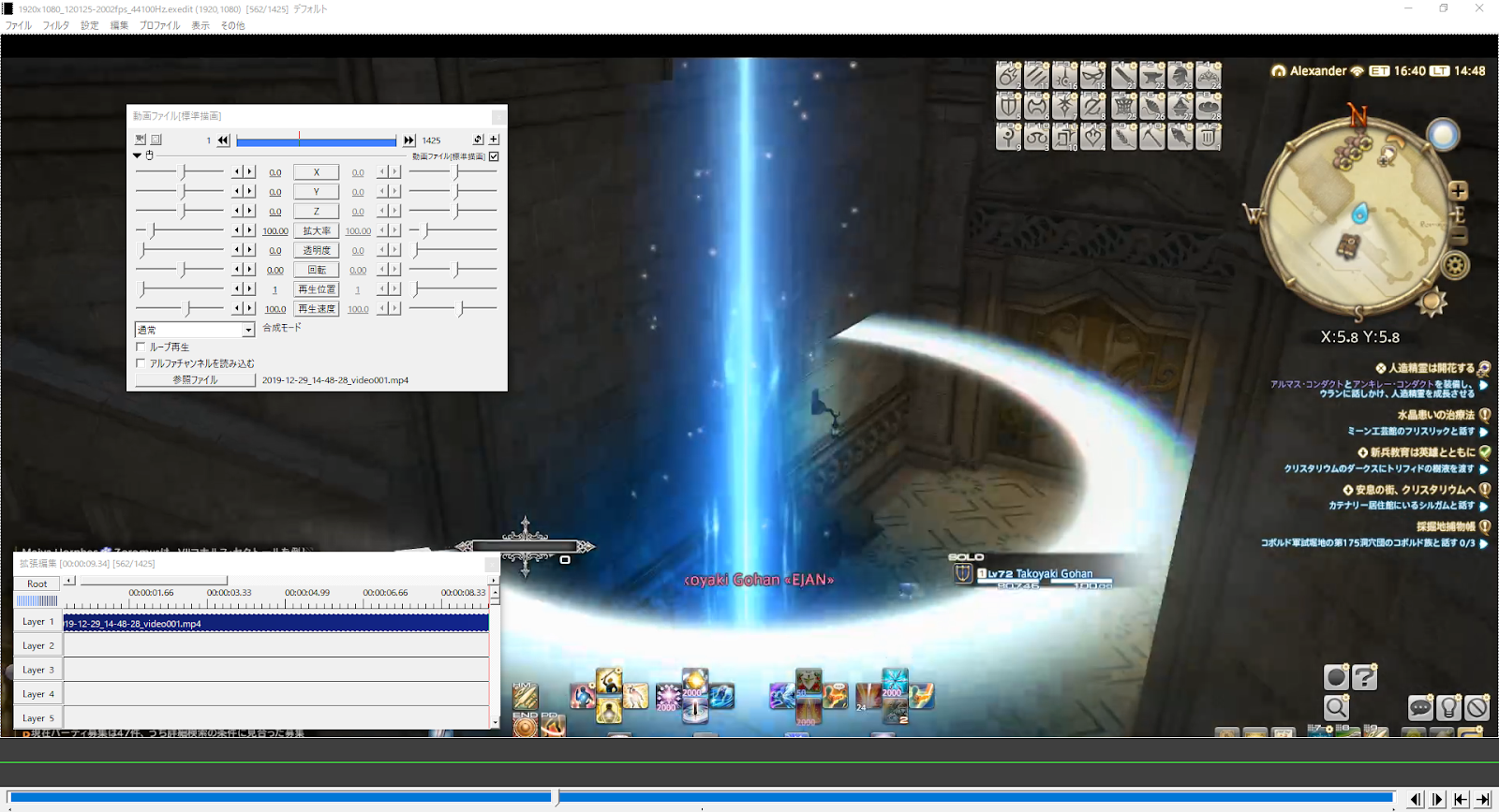The image size is (1499, 812).
Task: Jump to first frame with the start icon
Action: 1461,799
